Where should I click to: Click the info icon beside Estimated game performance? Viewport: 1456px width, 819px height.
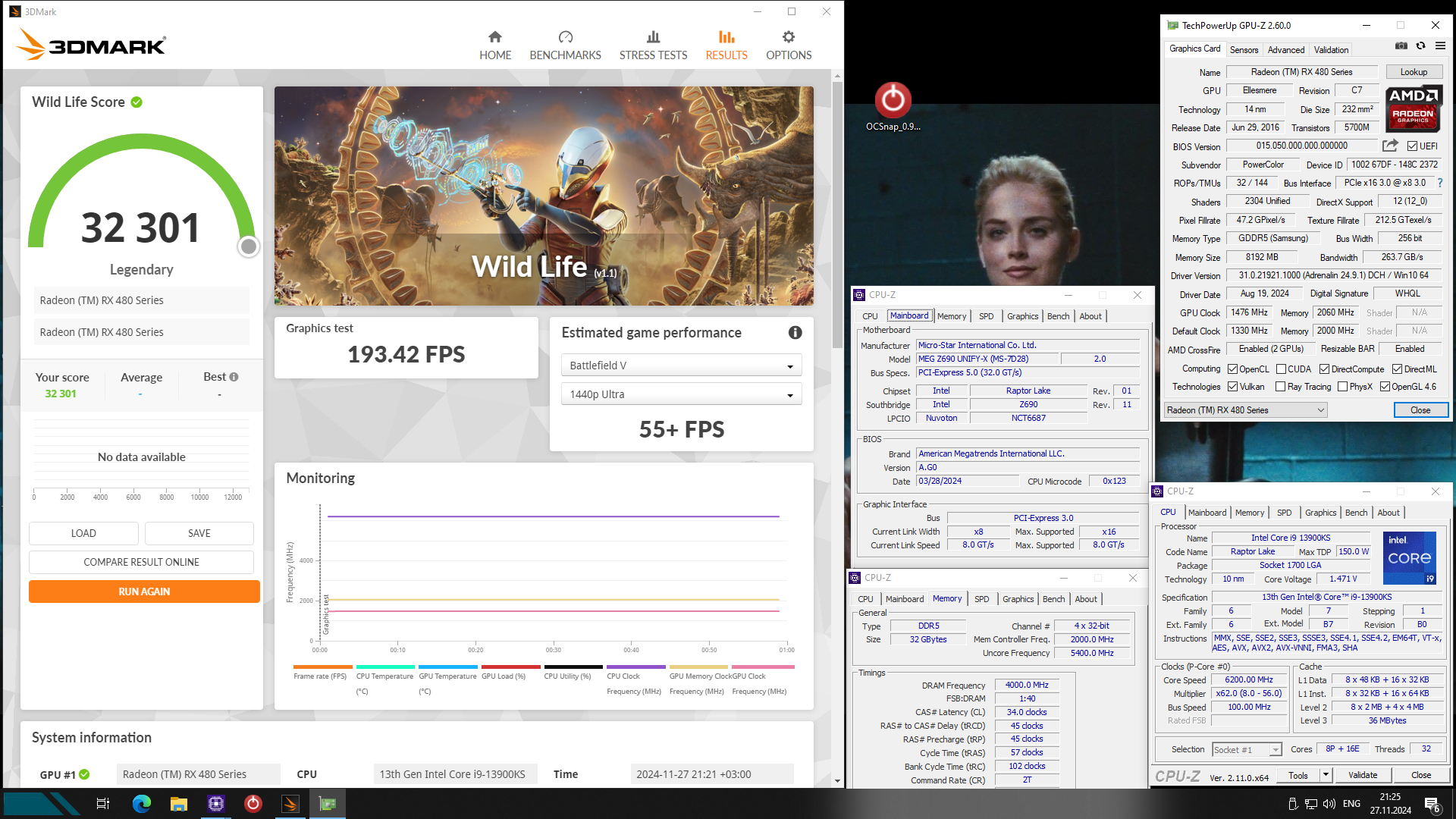pyautogui.click(x=795, y=332)
